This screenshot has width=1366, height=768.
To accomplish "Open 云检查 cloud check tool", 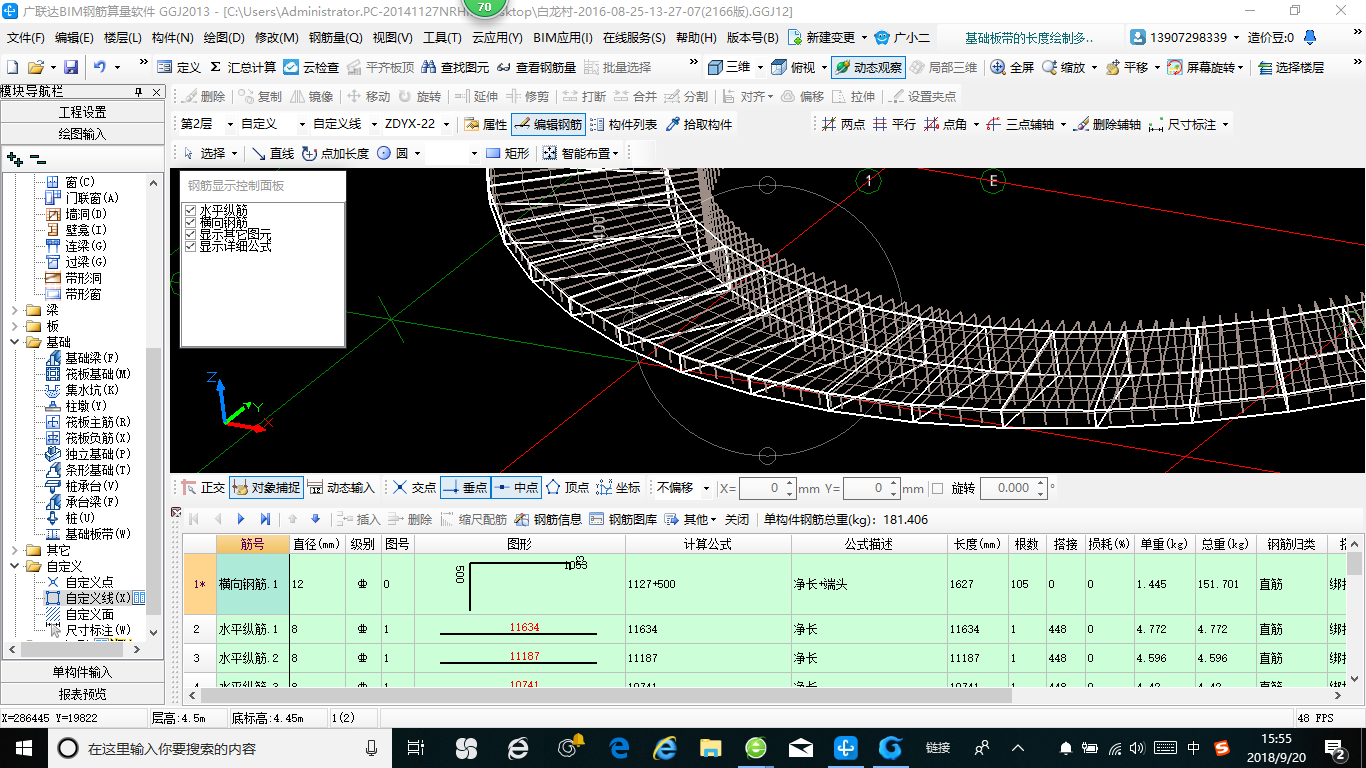I will (311, 67).
